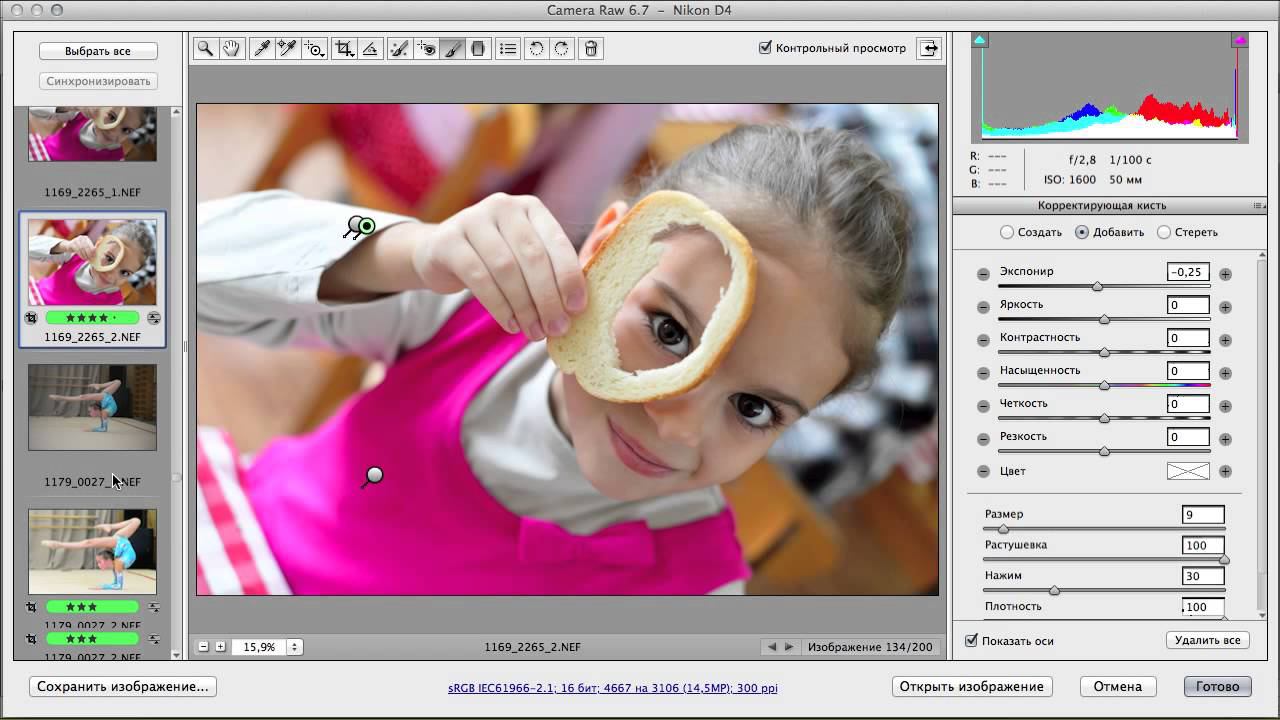Zoom out with the minus button
The image size is (1280, 720).
tap(204, 647)
